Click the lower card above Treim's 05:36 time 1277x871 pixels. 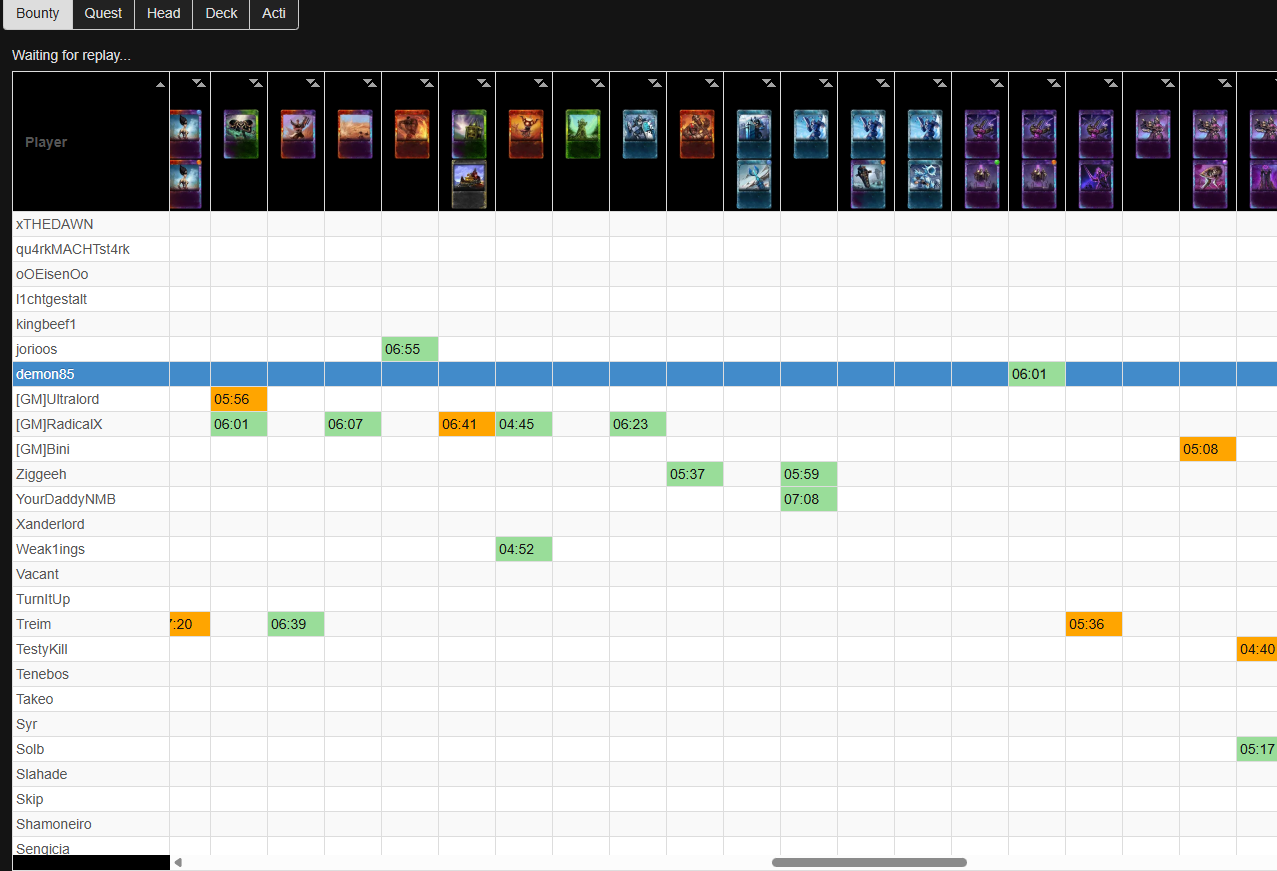point(1095,184)
